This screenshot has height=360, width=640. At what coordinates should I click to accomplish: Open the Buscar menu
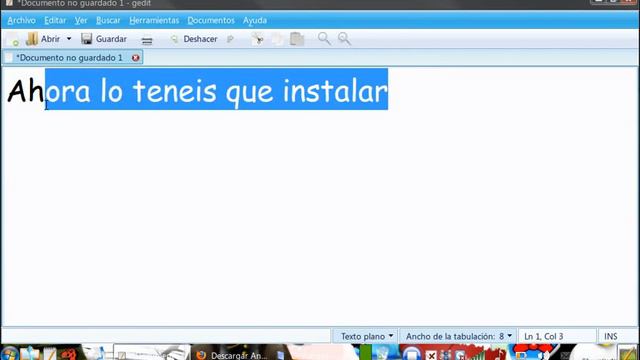click(108, 20)
